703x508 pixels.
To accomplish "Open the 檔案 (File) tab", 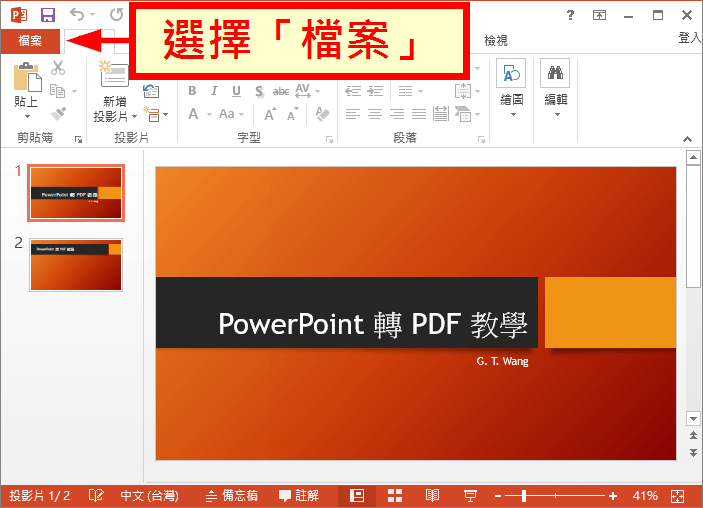I will 30,41.
